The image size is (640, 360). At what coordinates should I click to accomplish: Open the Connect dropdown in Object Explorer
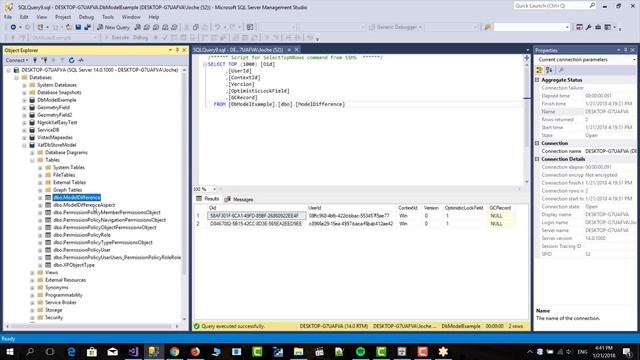click(x=17, y=60)
